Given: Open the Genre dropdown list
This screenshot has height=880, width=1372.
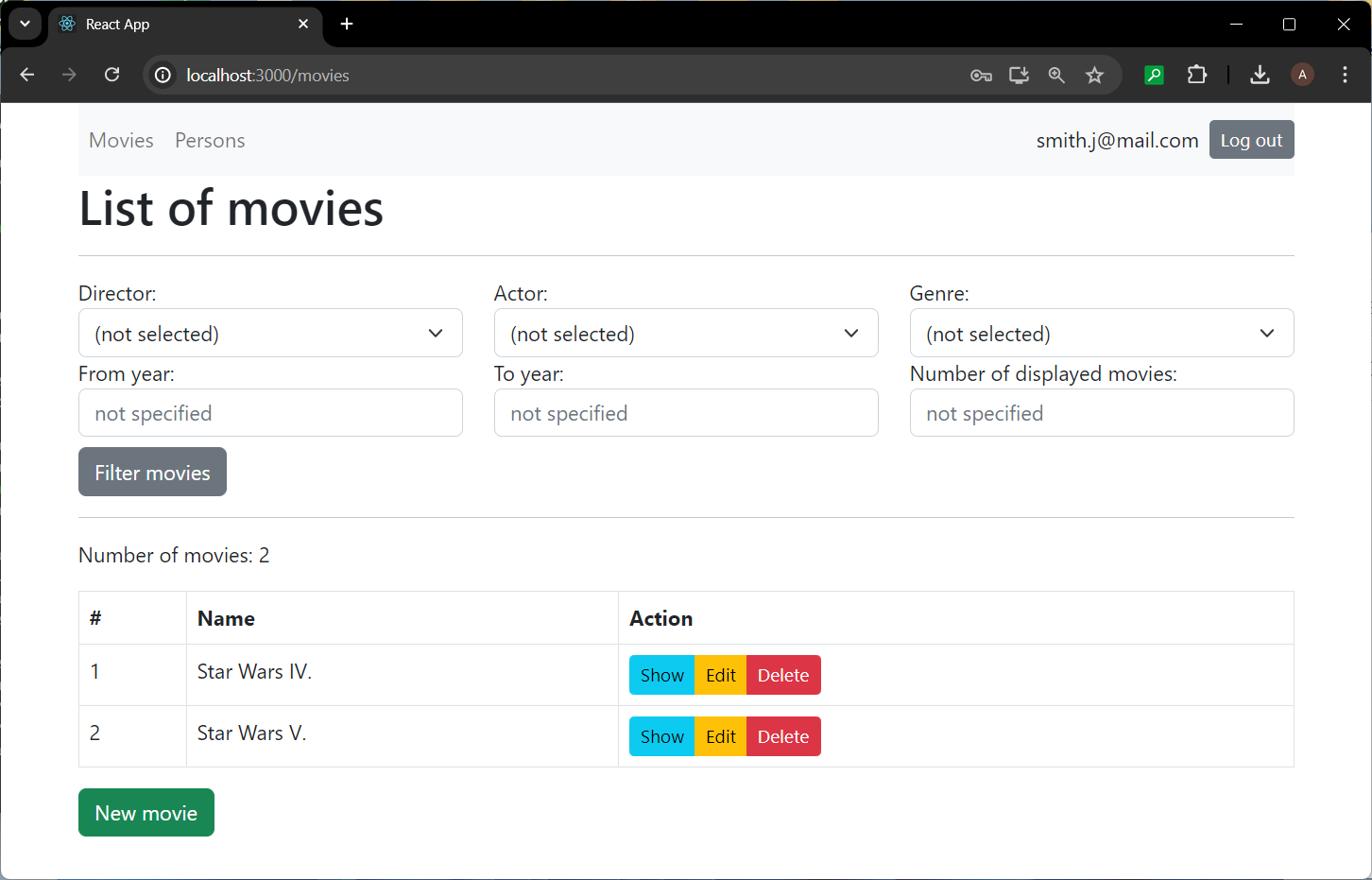Looking at the screenshot, I should (1102, 333).
